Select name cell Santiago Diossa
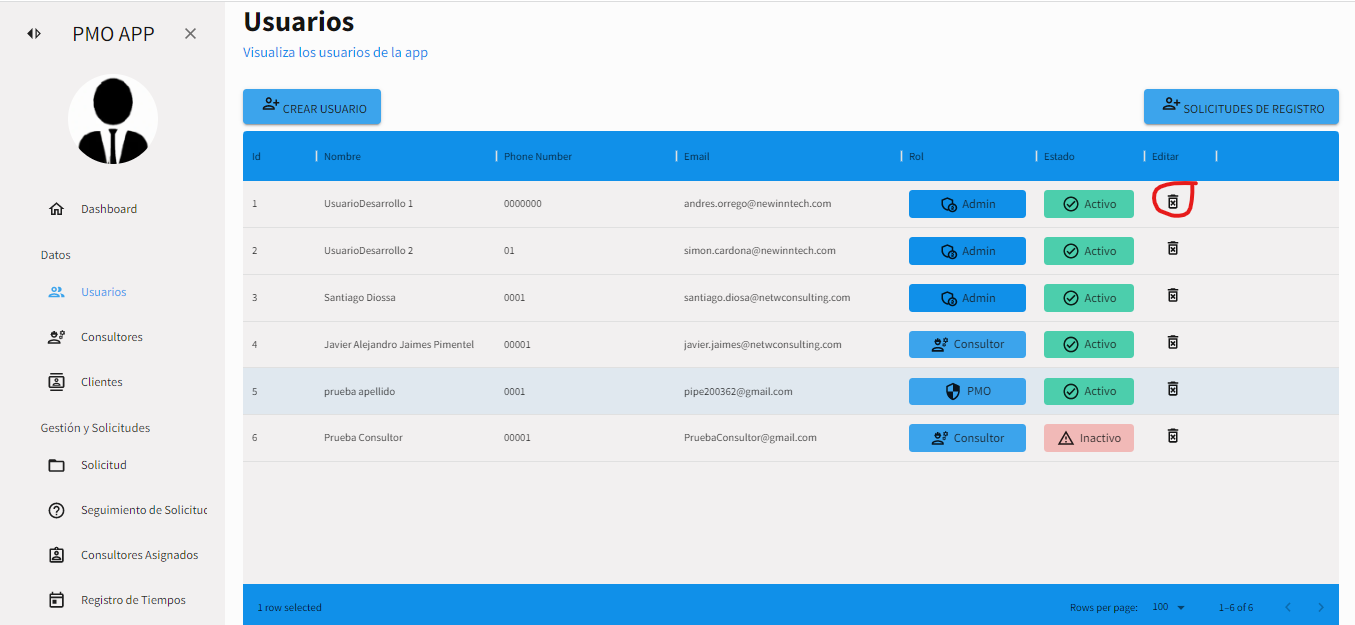 click(359, 297)
